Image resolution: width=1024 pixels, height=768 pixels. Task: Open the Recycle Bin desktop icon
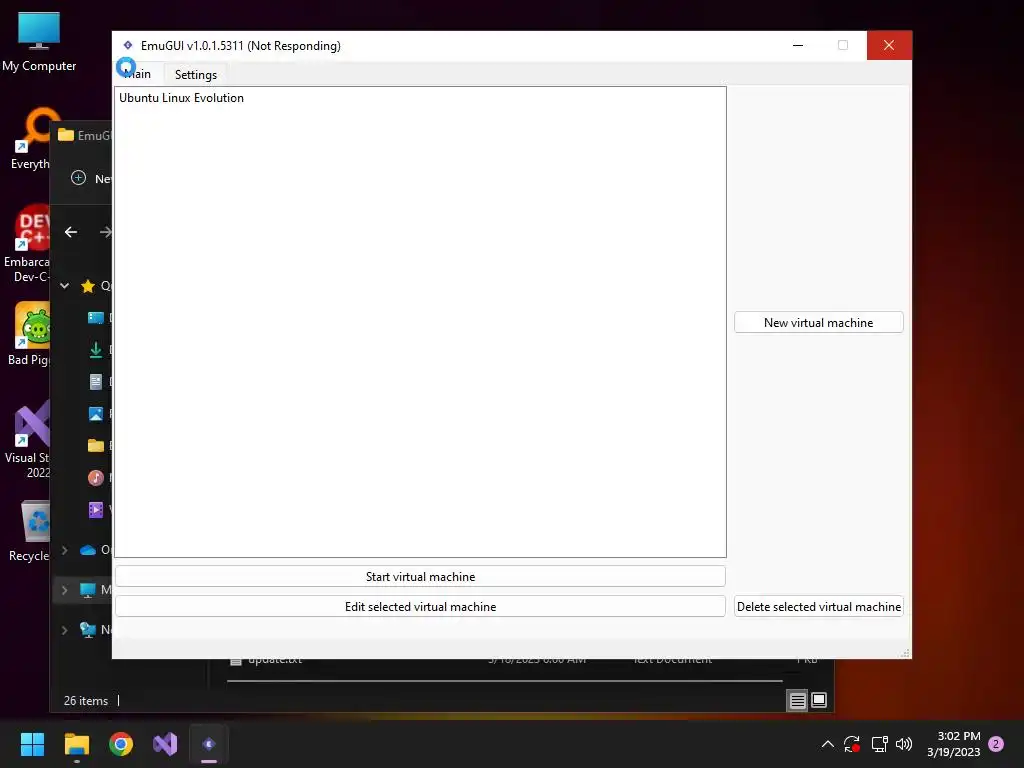coord(29,530)
